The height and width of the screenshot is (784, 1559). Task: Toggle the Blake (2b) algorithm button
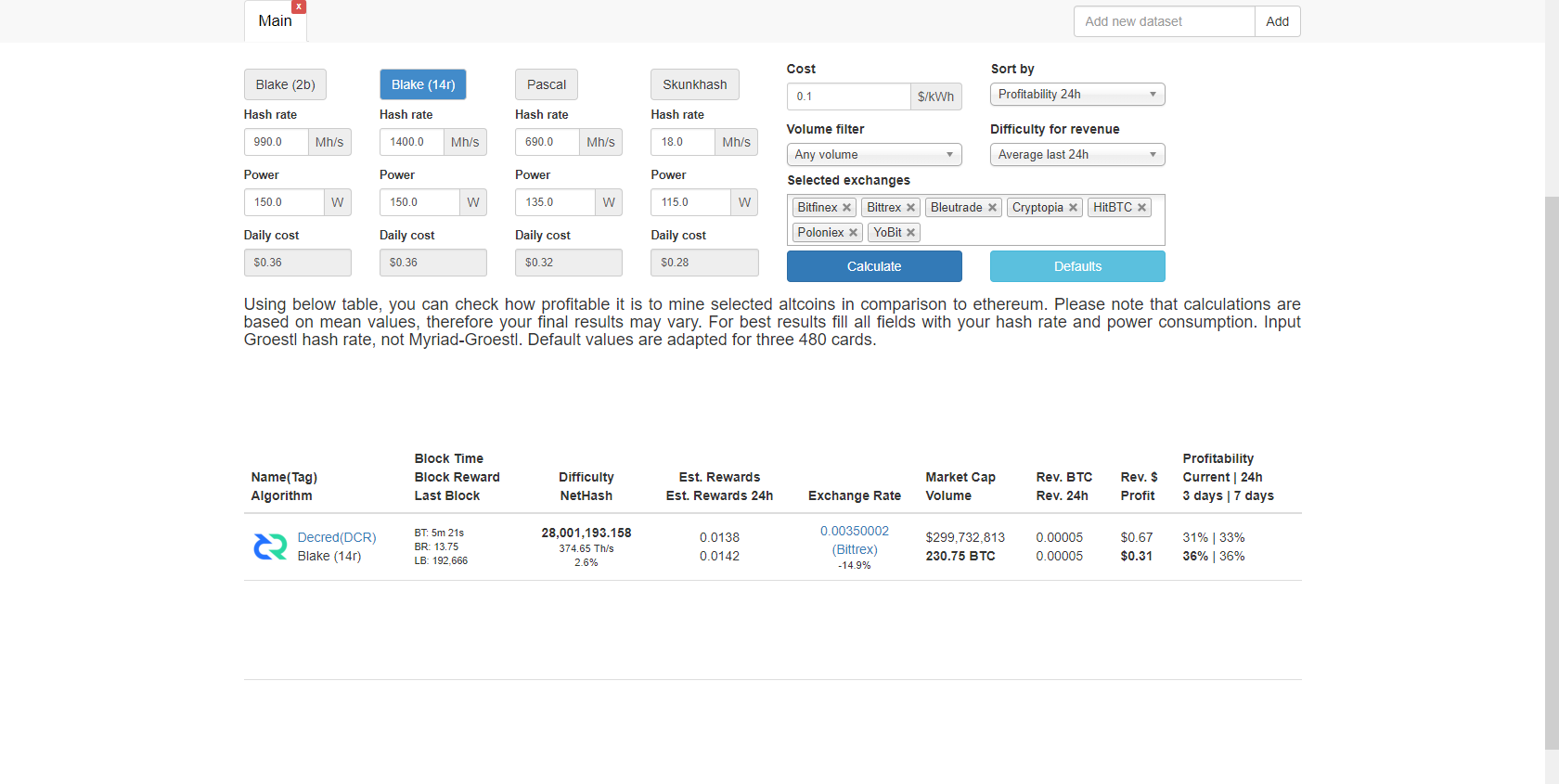coord(285,84)
